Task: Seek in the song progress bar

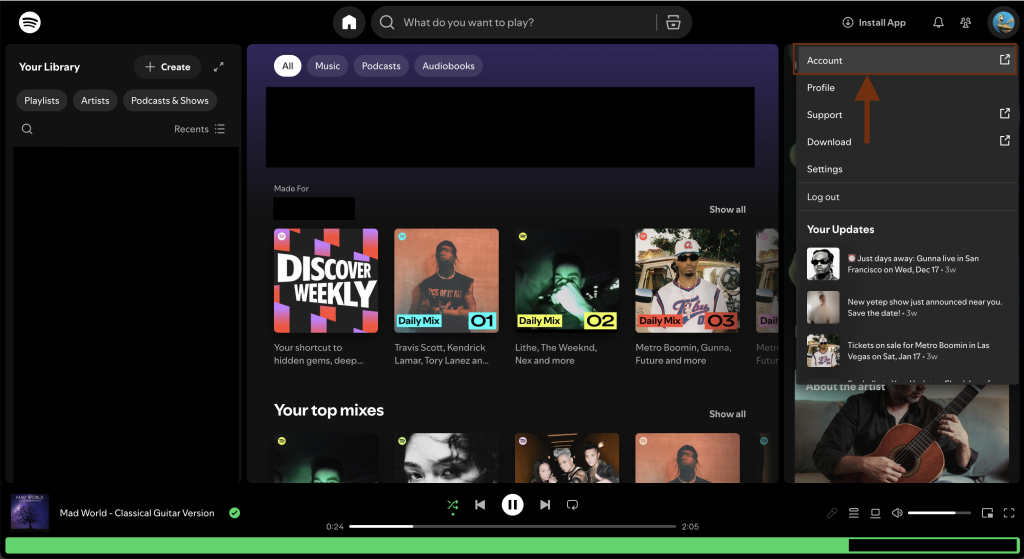Action: pos(513,526)
